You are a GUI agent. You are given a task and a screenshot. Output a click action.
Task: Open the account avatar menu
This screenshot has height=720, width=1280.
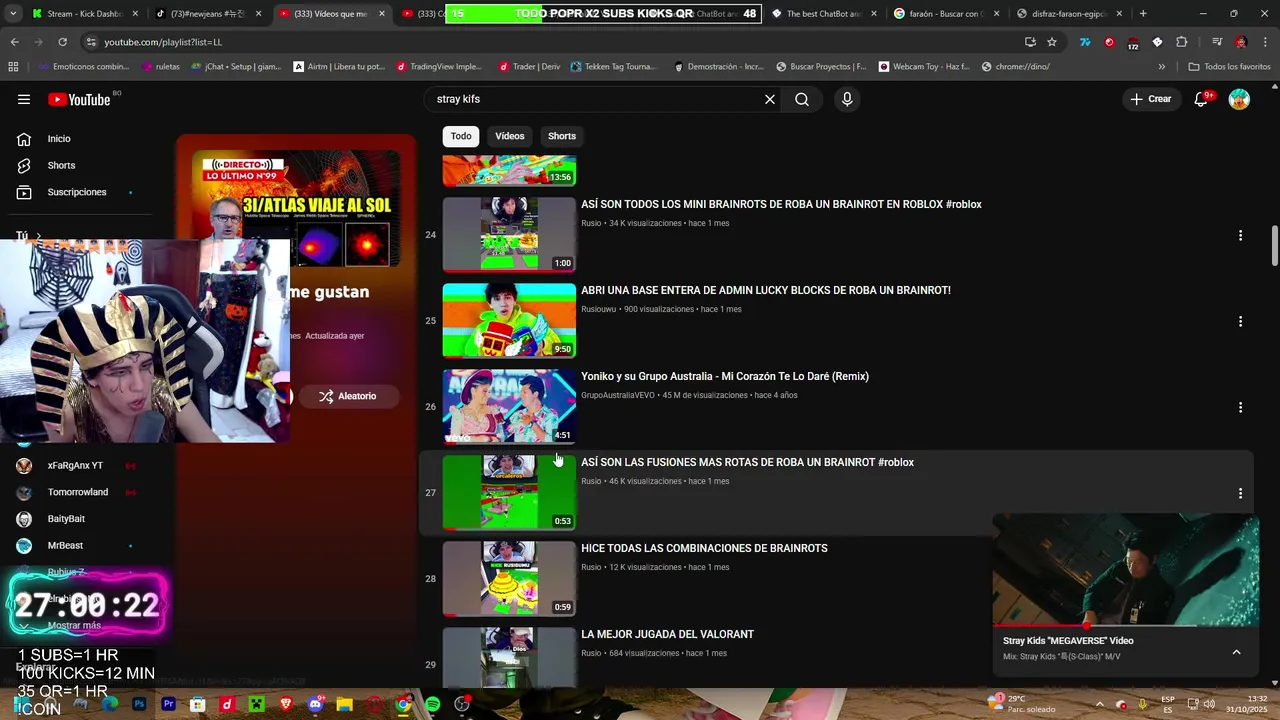1239,99
